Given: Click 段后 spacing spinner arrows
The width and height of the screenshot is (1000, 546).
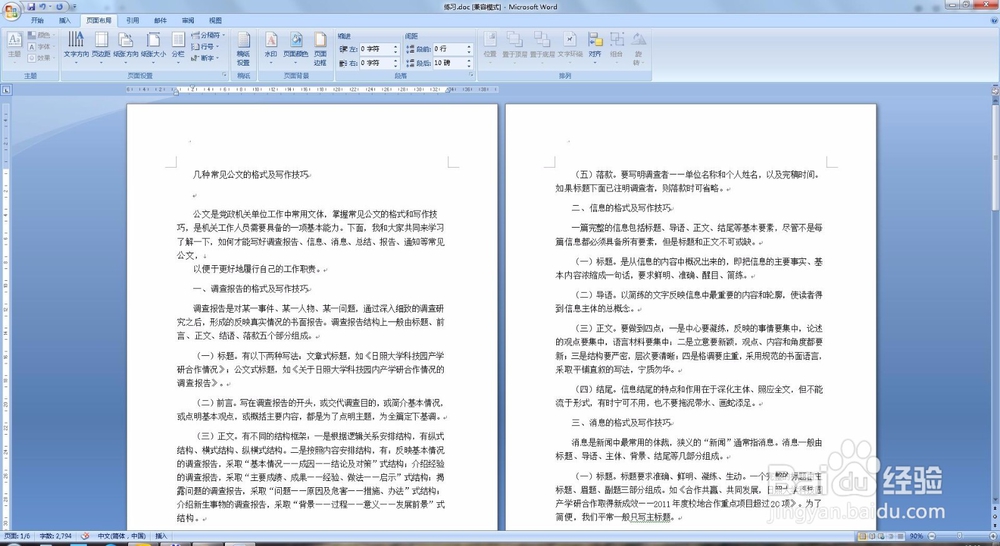Looking at the screenshot, I should [470, 63].
